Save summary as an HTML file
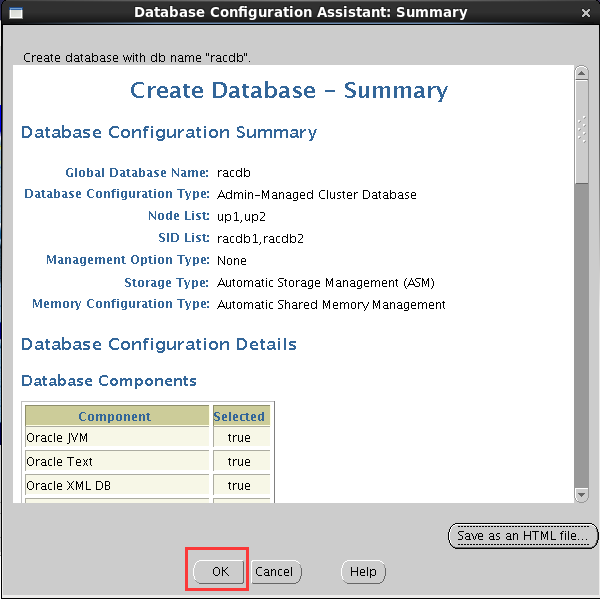600x599 pixels. point(523,535)
